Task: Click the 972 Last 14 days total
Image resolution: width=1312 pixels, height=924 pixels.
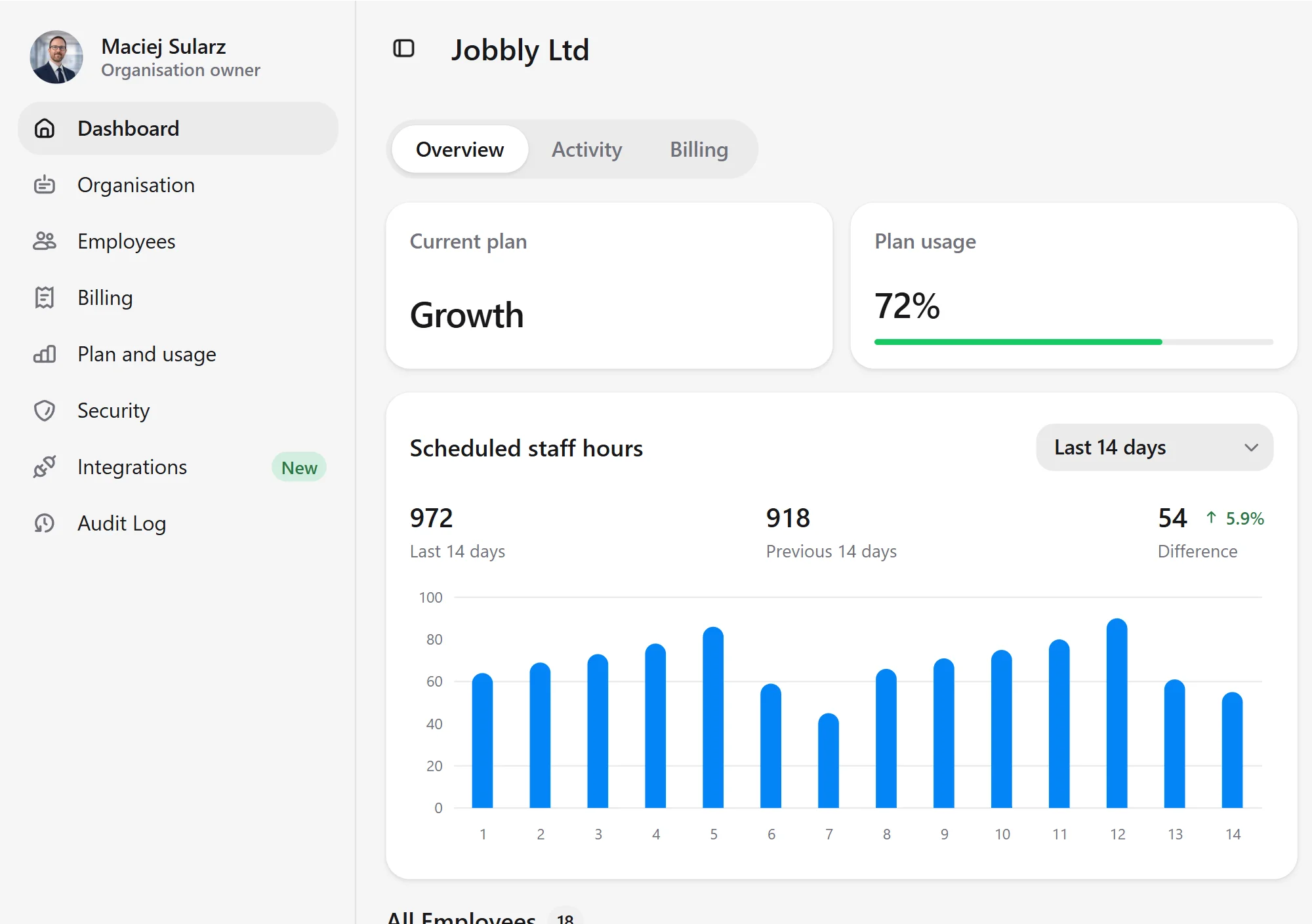Action: tap(432, 518)
